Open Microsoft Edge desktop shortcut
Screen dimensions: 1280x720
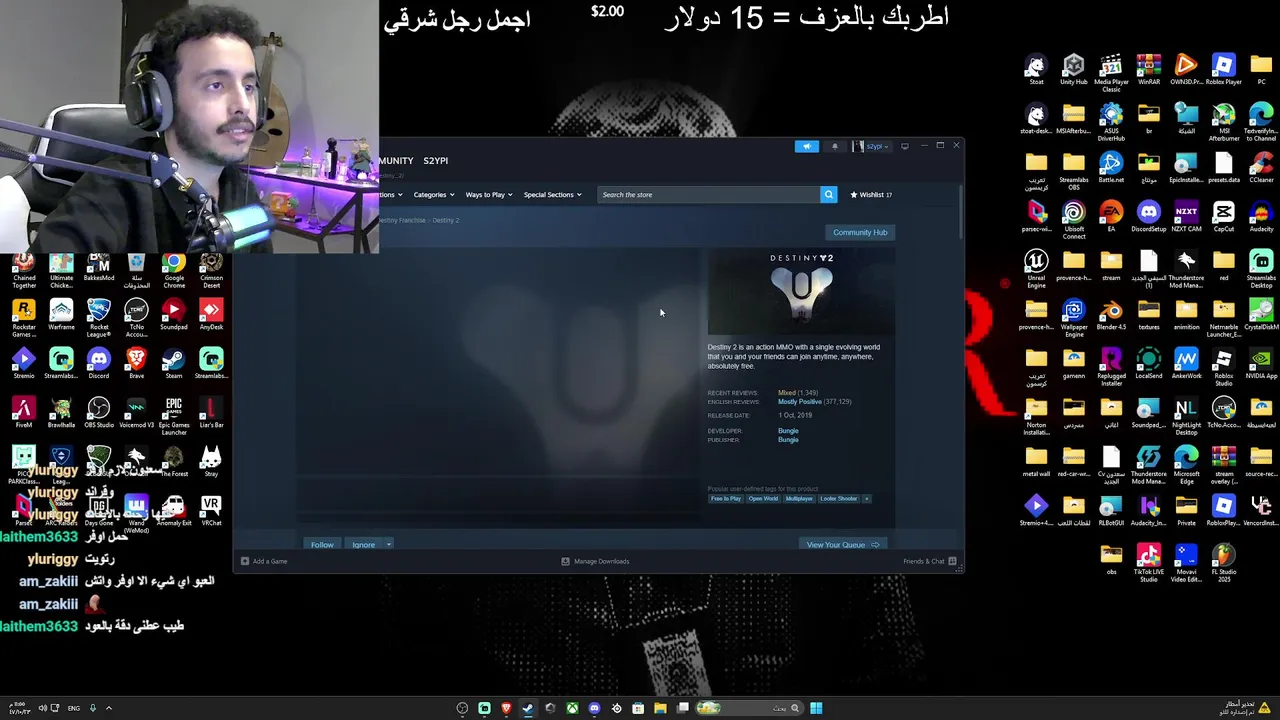[x=1186, y=464]
